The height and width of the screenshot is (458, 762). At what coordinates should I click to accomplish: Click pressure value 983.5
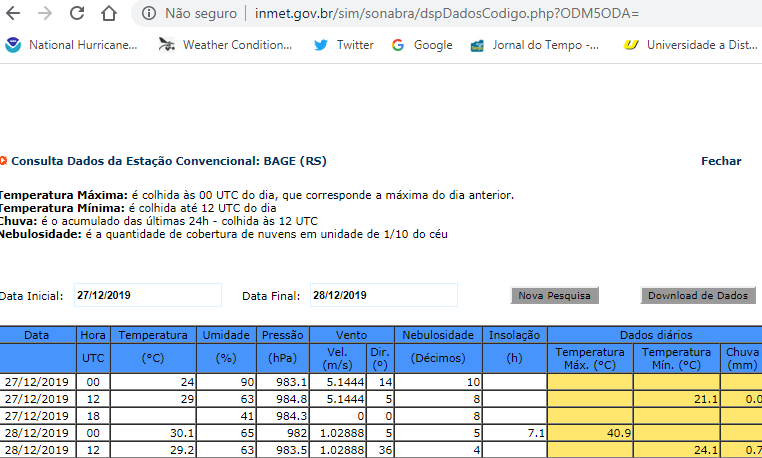coord(292,450)
